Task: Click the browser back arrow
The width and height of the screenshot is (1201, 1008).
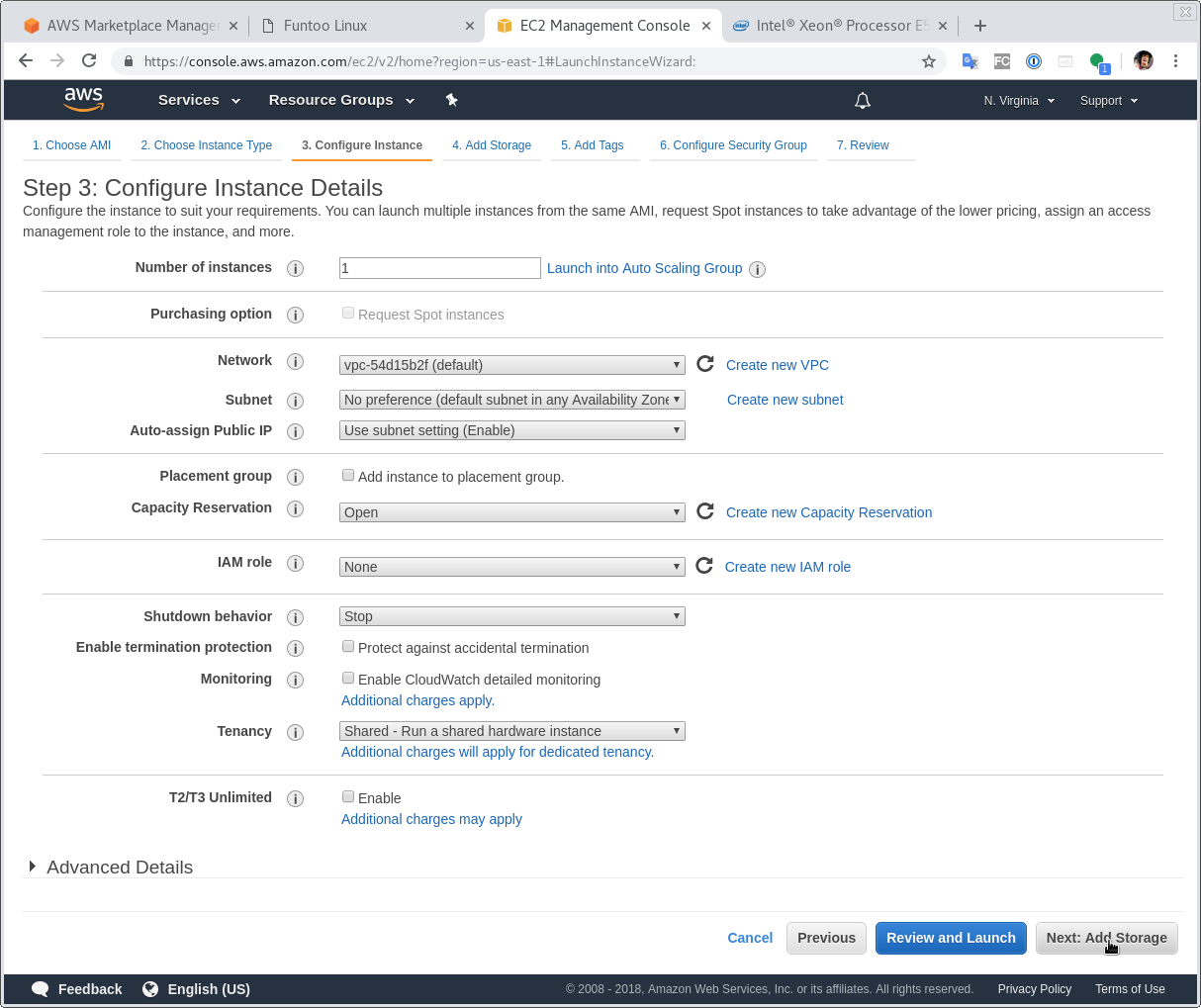Action: point(26,60)
